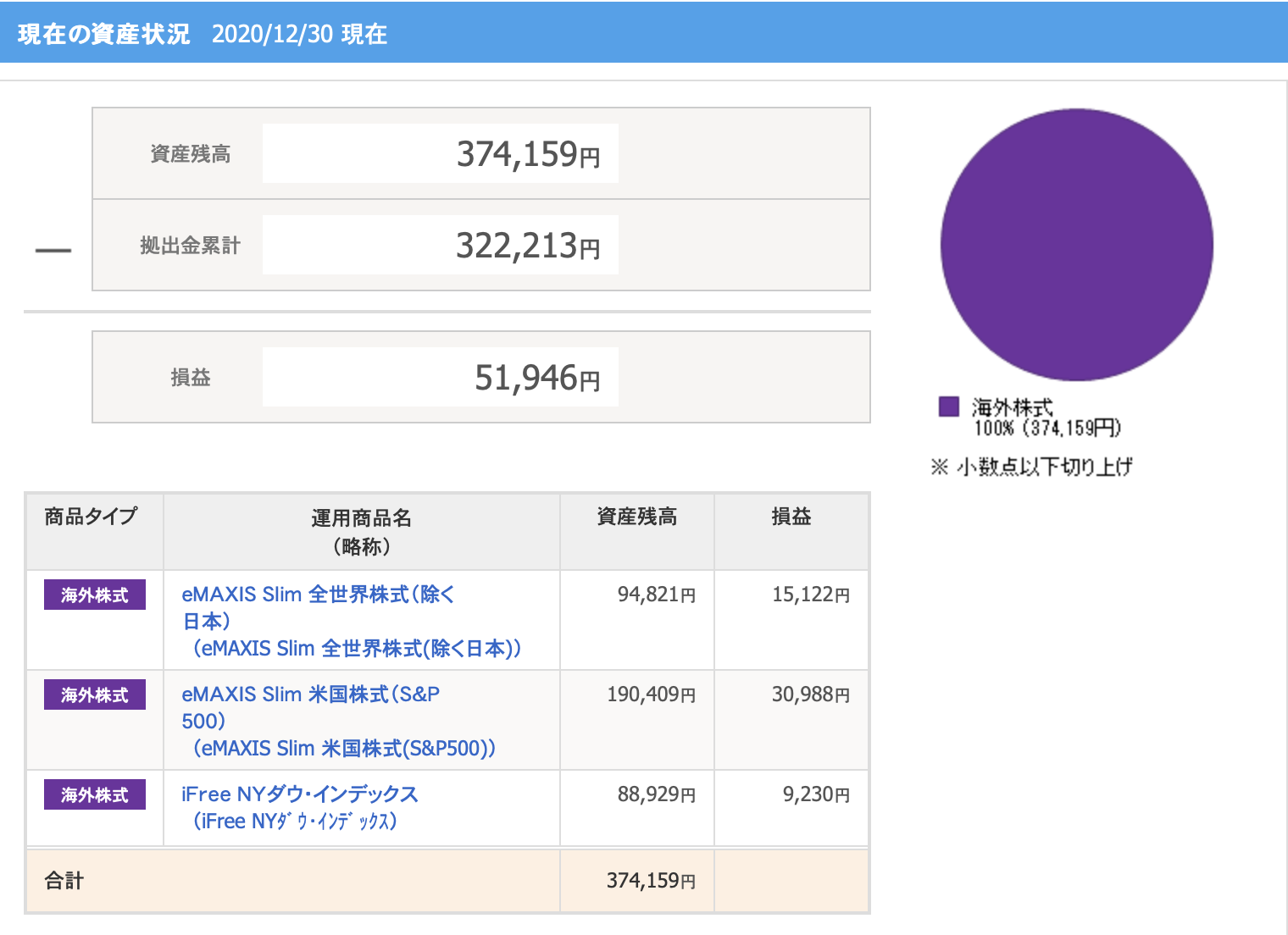Image resolution: width=1288 pixels, height=935 pixels.
Task: Click 海外株式 badge in 米国株式 row
Action: (95, 694)
